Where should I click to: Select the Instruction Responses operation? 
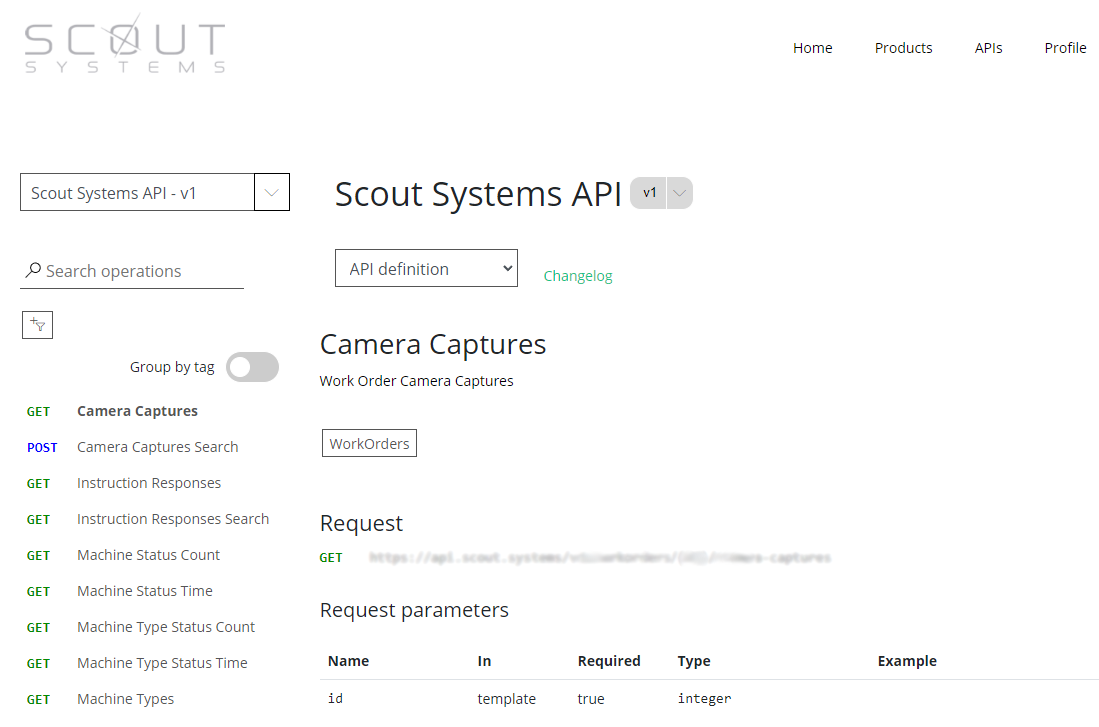pyautogui.click(x=149, y=483)
